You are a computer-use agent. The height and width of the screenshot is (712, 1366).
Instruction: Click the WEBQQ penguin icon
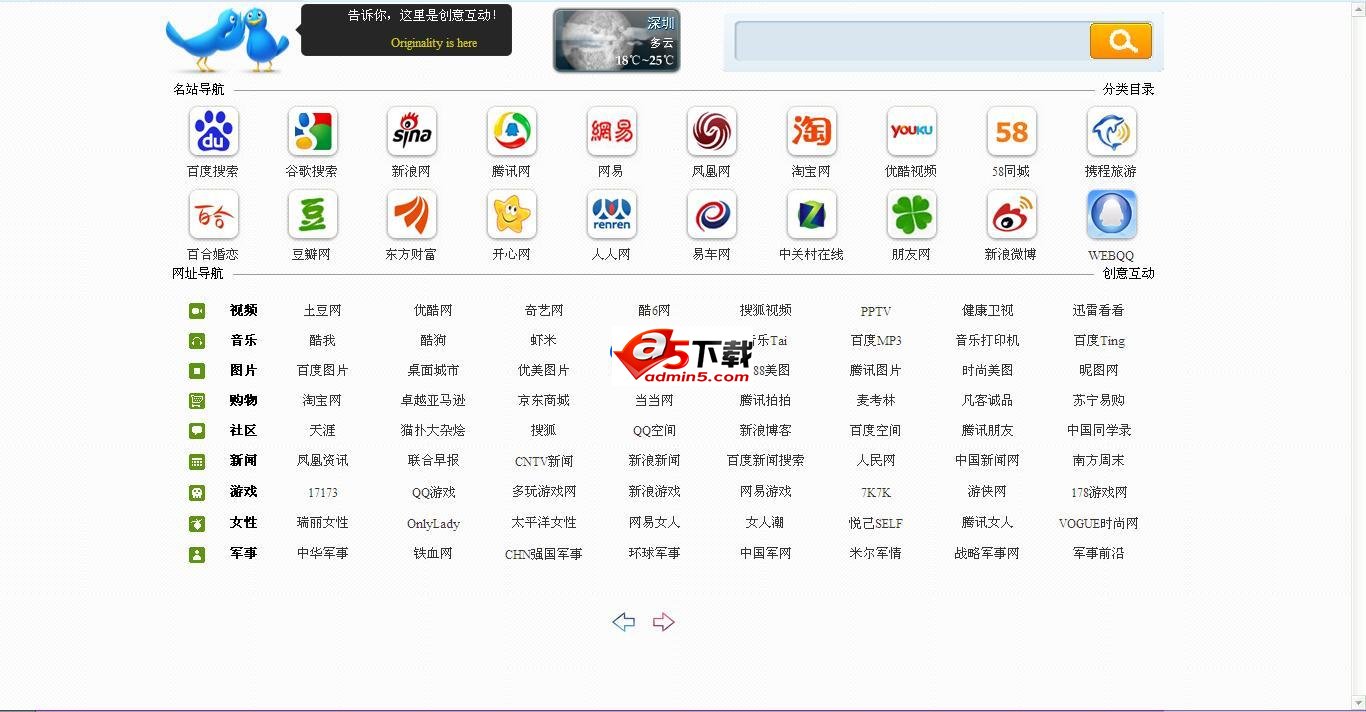pos(1111,215)
